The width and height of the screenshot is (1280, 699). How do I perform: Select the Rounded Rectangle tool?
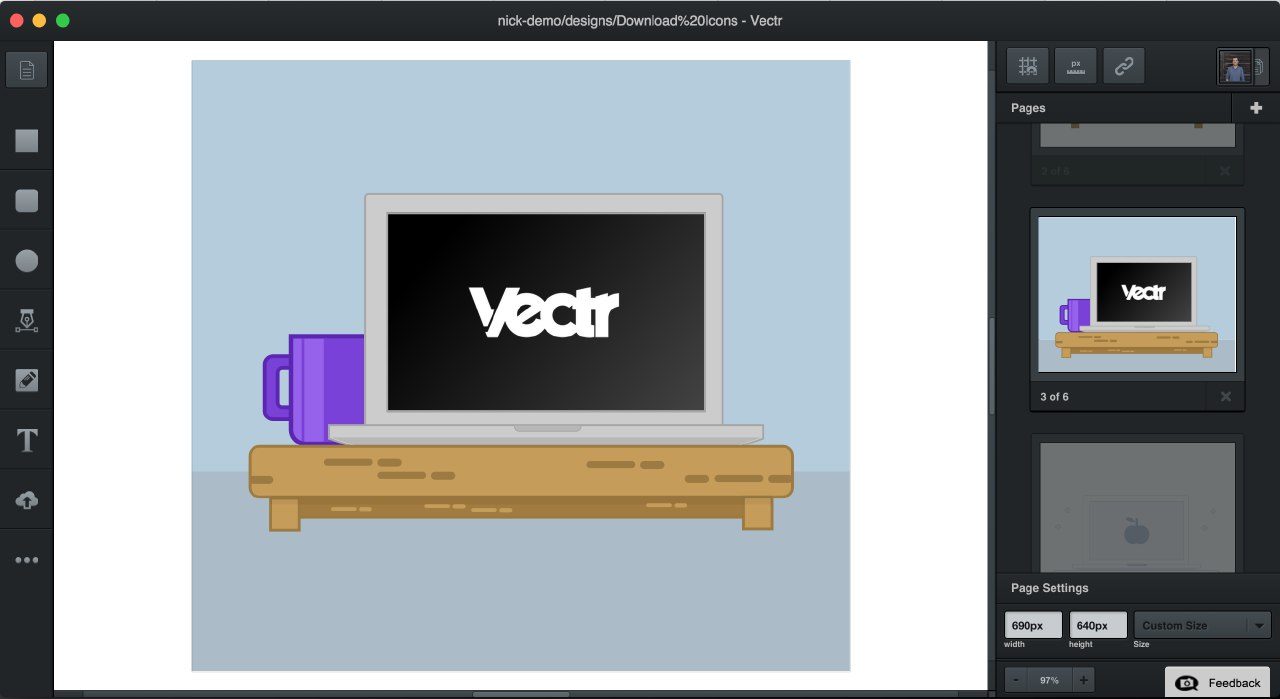tap(26, 200)
